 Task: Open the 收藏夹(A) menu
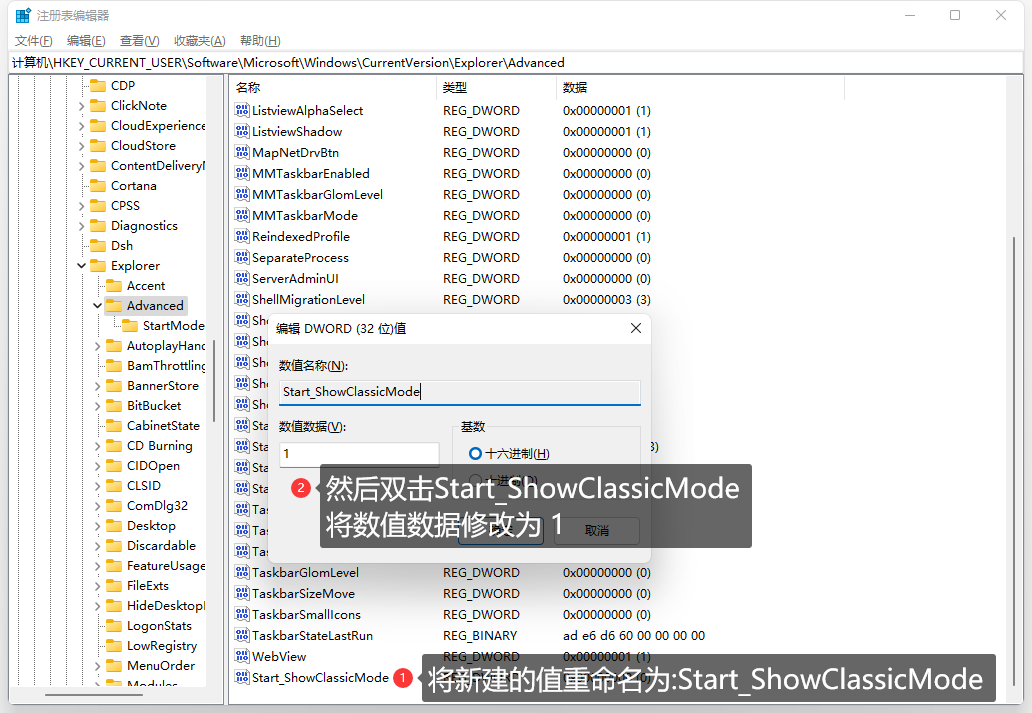(199, 41)
